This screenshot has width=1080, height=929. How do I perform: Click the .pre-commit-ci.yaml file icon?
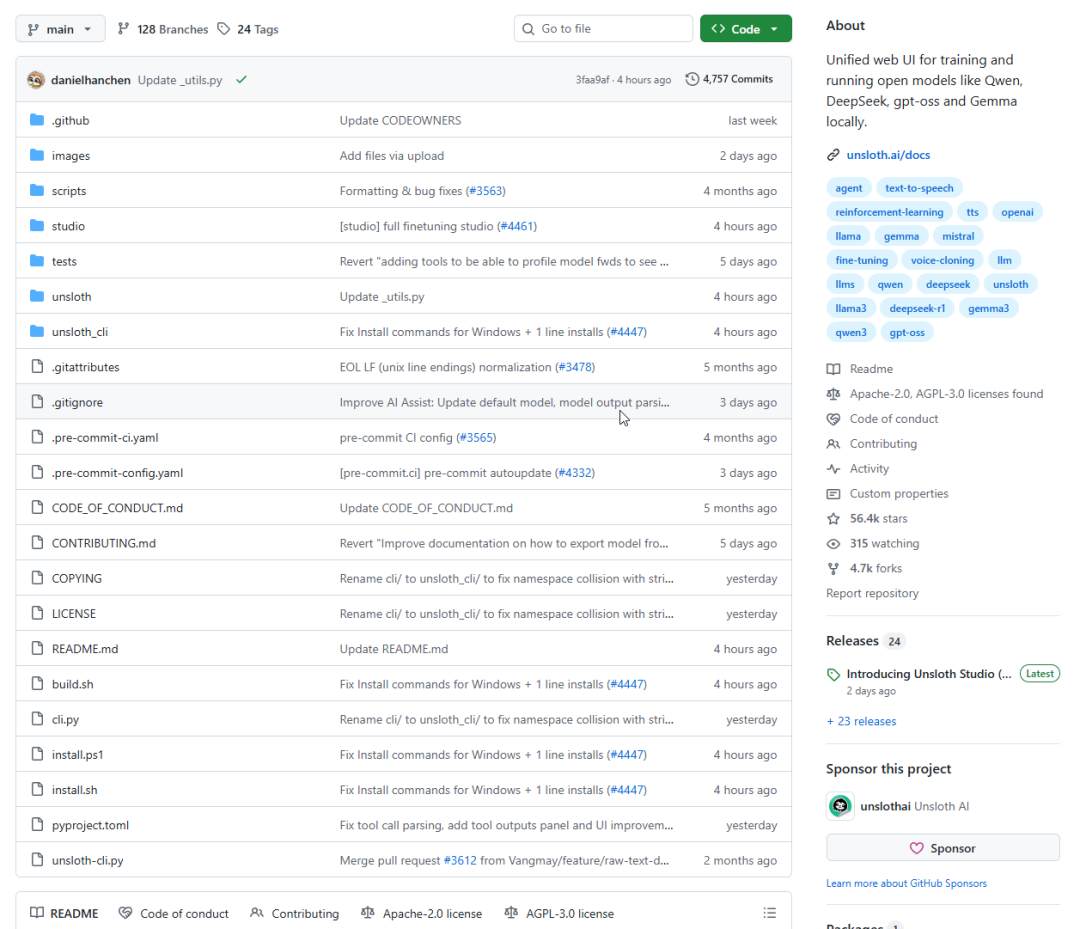37,437
